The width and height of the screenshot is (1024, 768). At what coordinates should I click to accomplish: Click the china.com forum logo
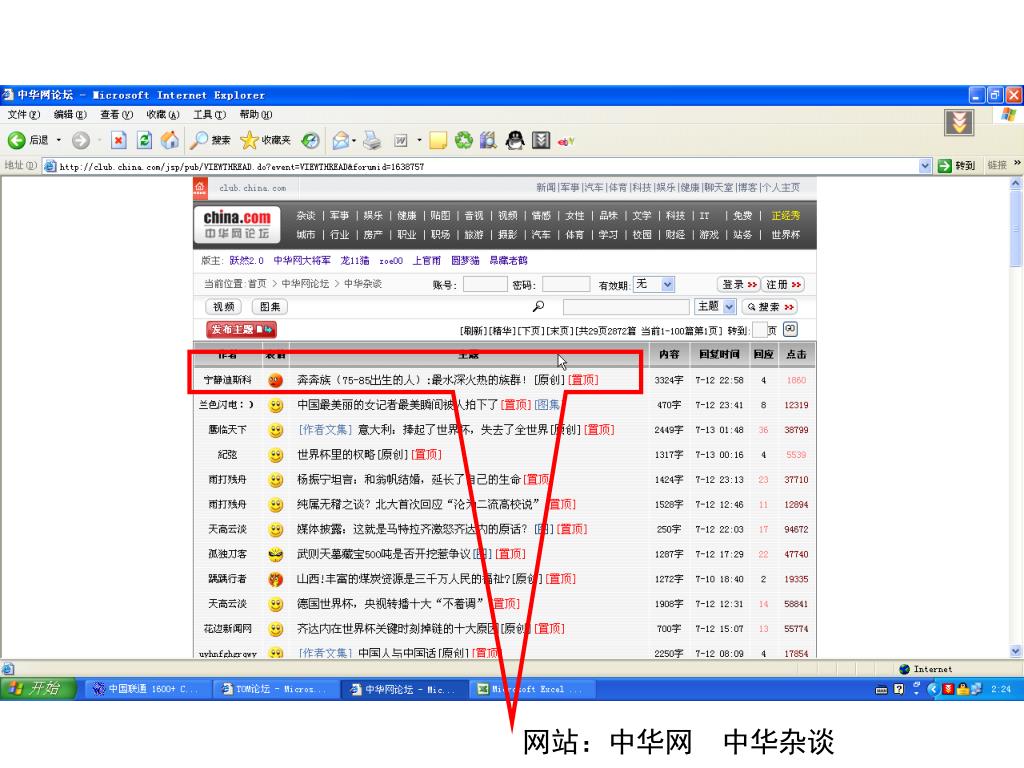(237, 225)
